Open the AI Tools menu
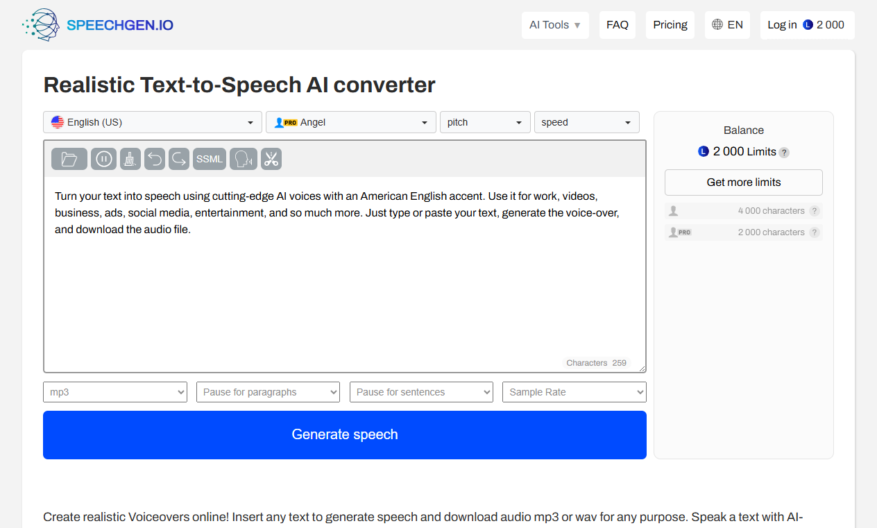The width and height of the screenshot is (877, 528). (555, 25)
